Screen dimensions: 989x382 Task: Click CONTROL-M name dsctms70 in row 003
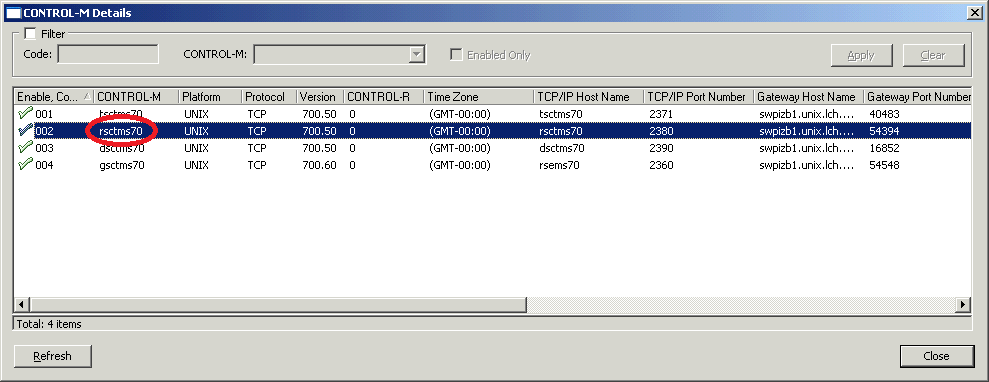coord(121,148)
